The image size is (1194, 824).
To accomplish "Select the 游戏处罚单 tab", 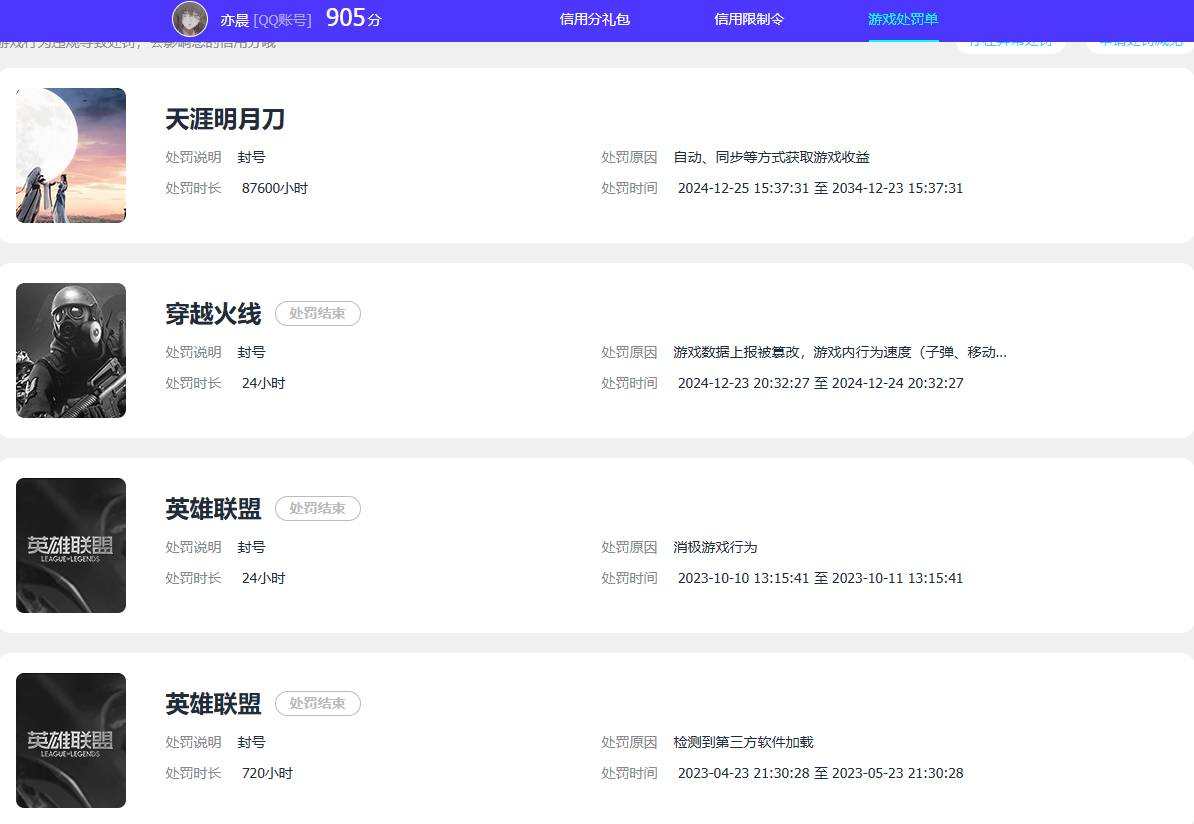I will 903,19.
